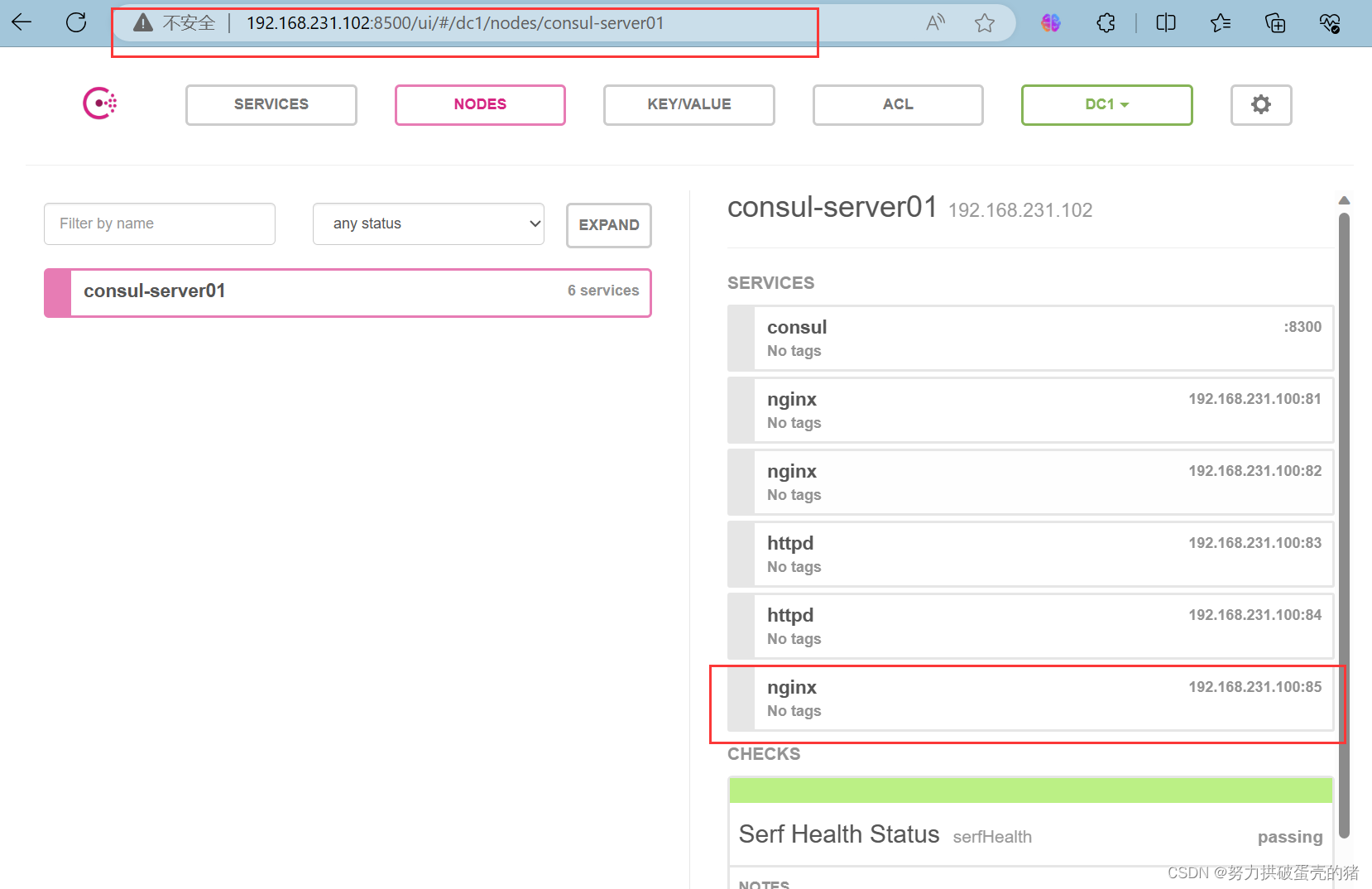
Task: Open the DC1 datacenter dropdown
Action: tap(1106, 104)
